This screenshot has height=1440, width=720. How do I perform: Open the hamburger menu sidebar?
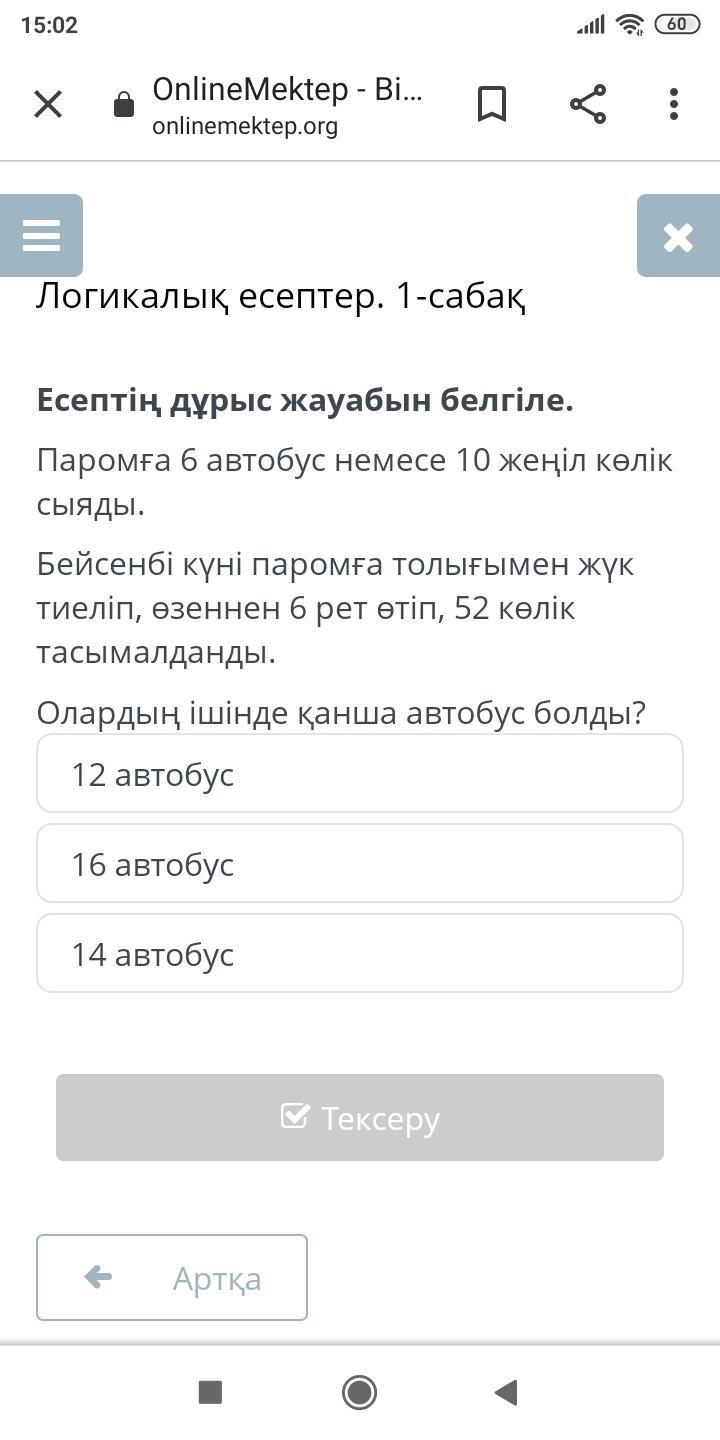point(41,236)
